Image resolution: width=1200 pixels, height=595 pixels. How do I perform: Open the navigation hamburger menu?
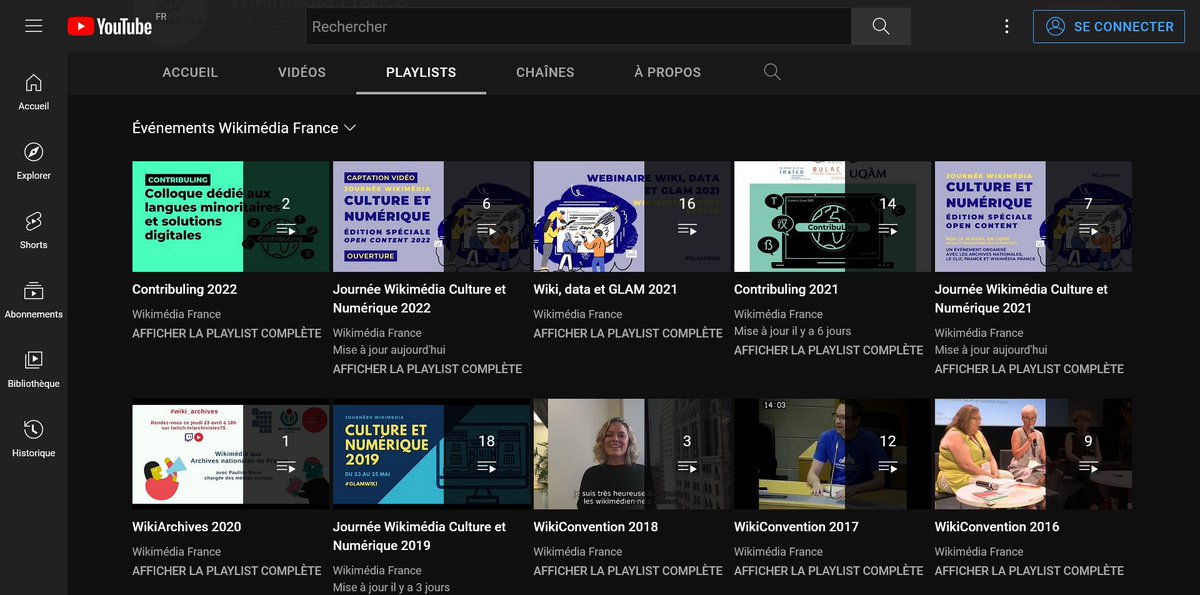(33, 26)
